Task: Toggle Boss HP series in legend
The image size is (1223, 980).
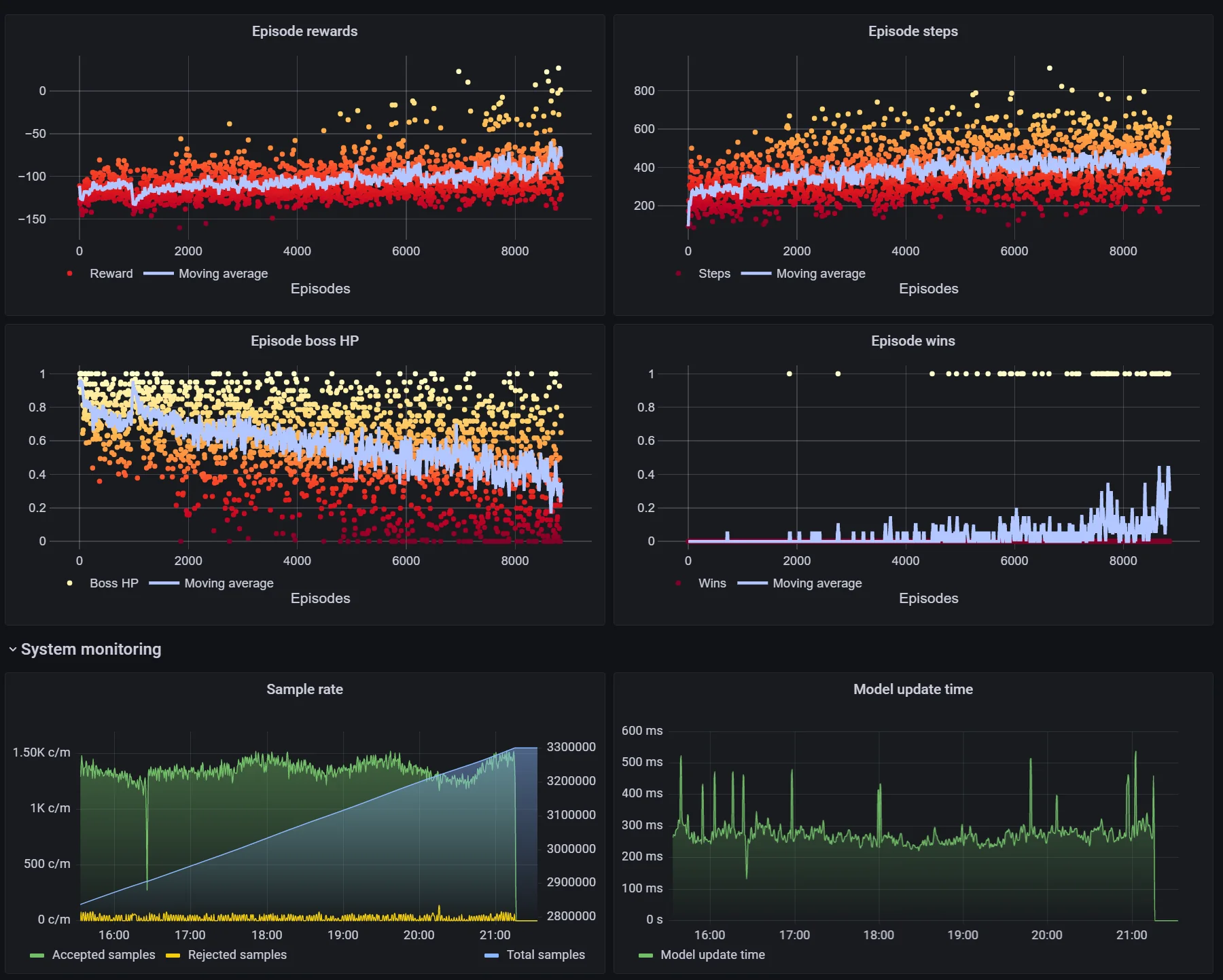Action: point(113,583)
